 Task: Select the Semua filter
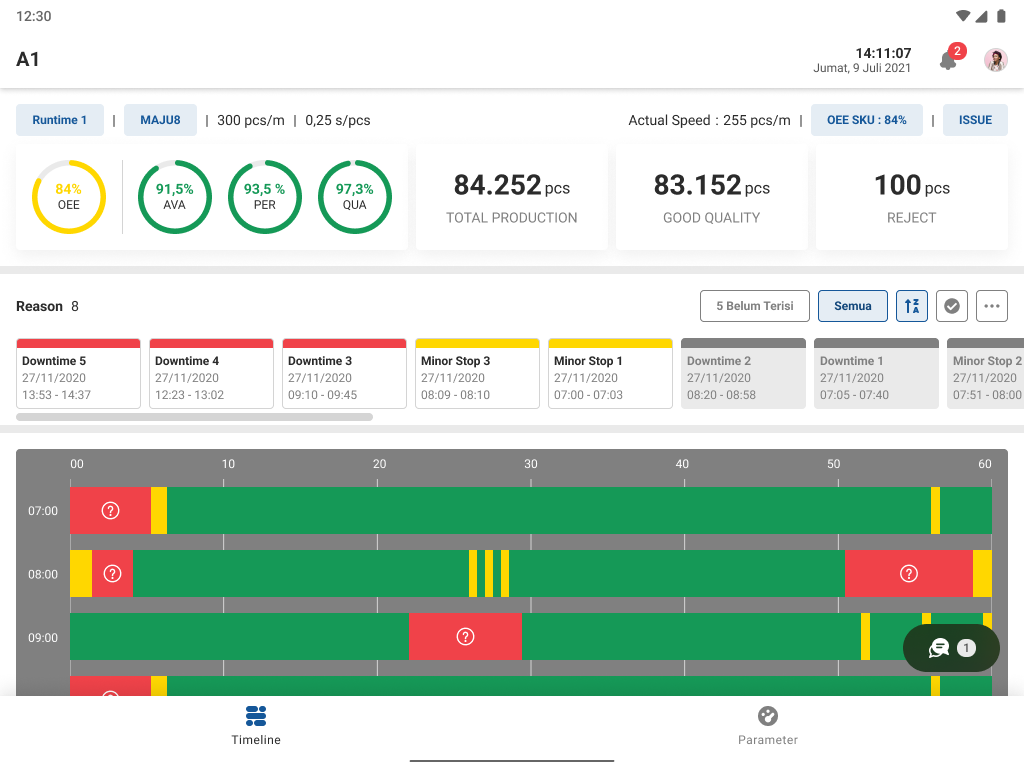coord(852,306)
